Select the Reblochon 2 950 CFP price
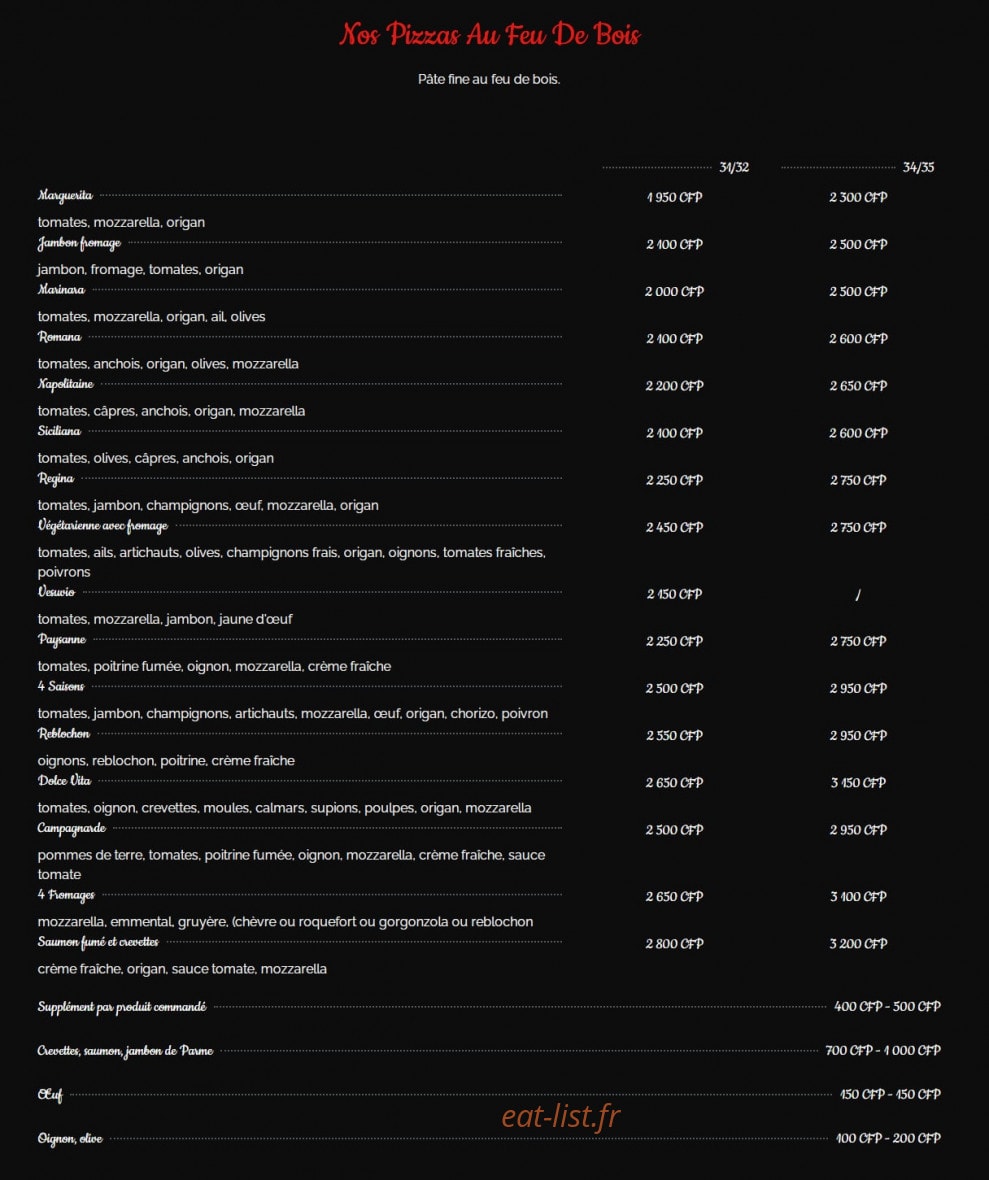This screenshot has height=1180, width=989. (x=858, y=735)
